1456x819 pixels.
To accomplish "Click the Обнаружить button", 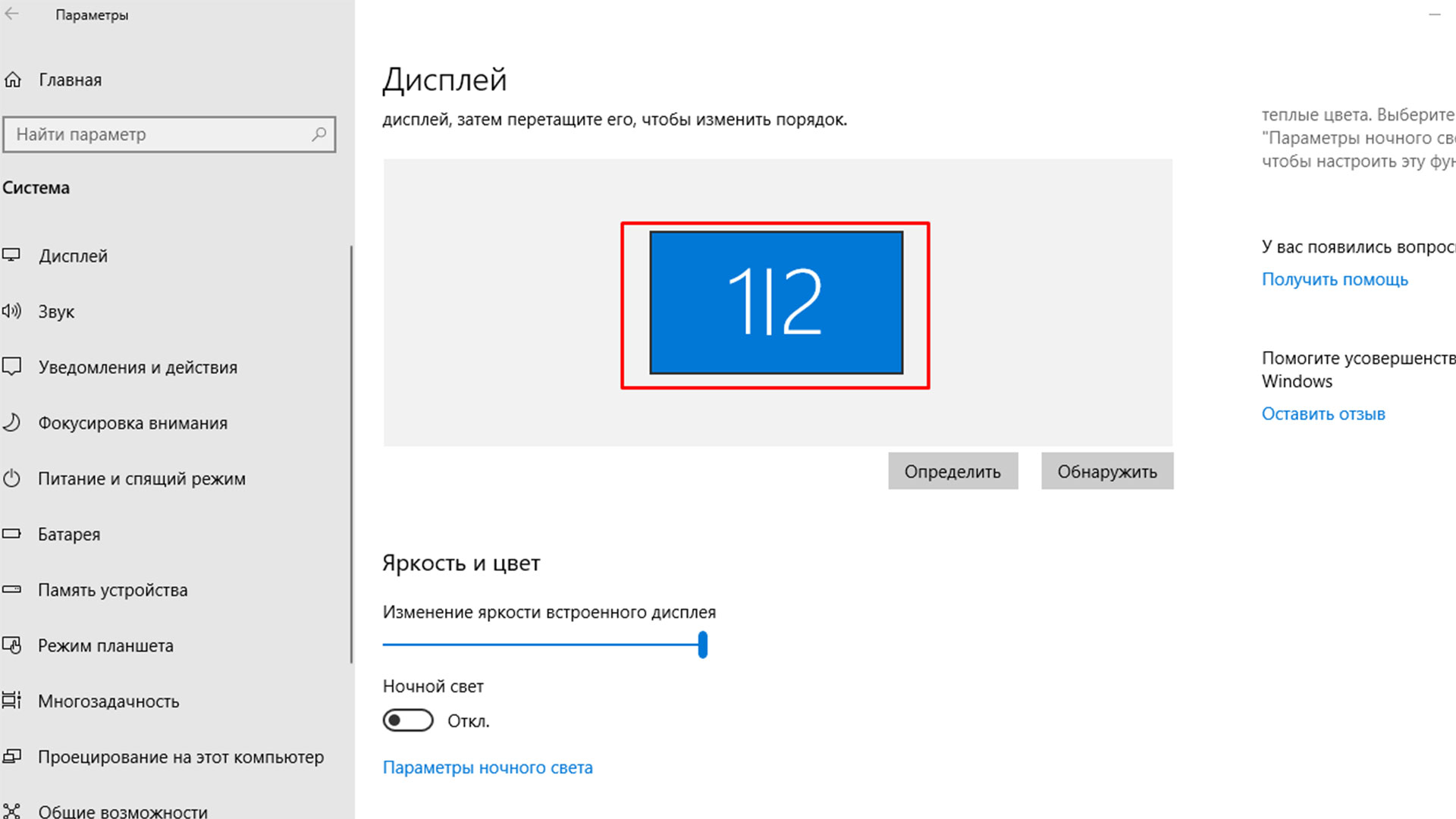I will tap(1107, 471).
